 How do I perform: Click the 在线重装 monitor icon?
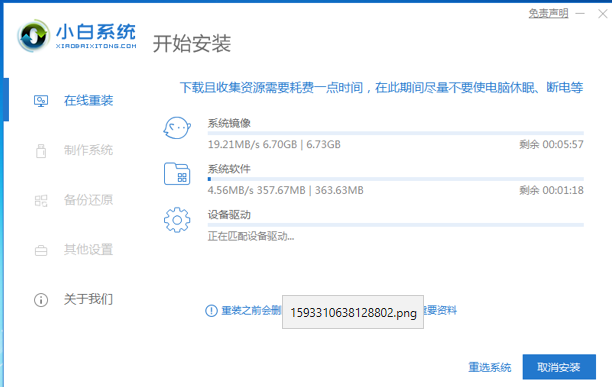click(41, 101)
